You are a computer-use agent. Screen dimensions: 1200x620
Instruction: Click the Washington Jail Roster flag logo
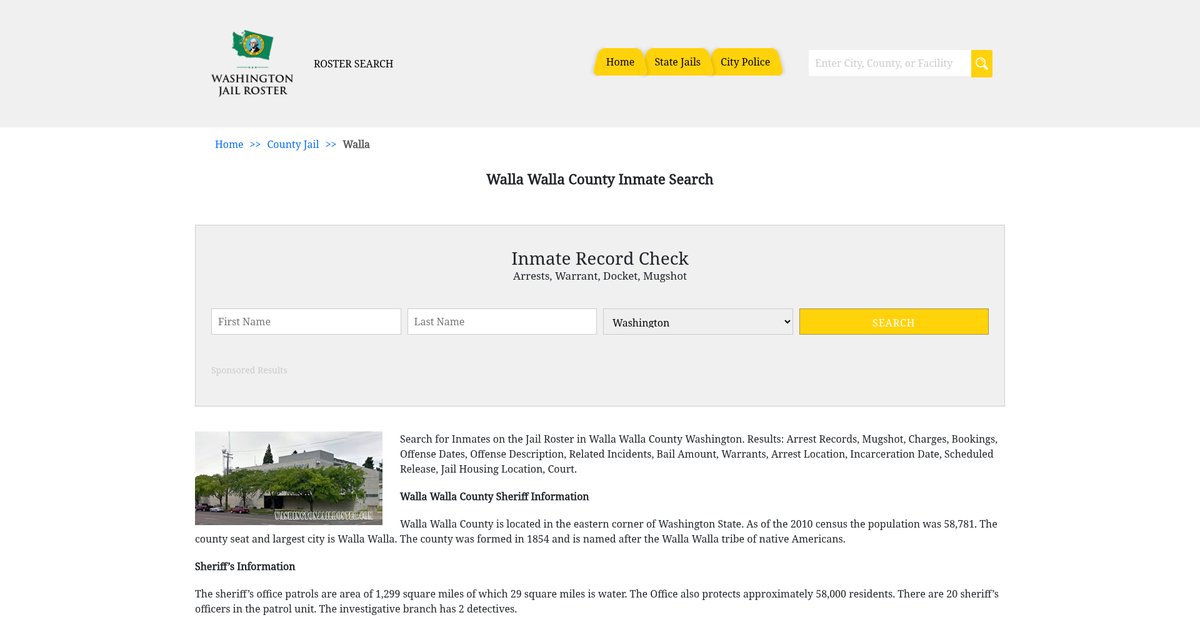click(252, 63)
